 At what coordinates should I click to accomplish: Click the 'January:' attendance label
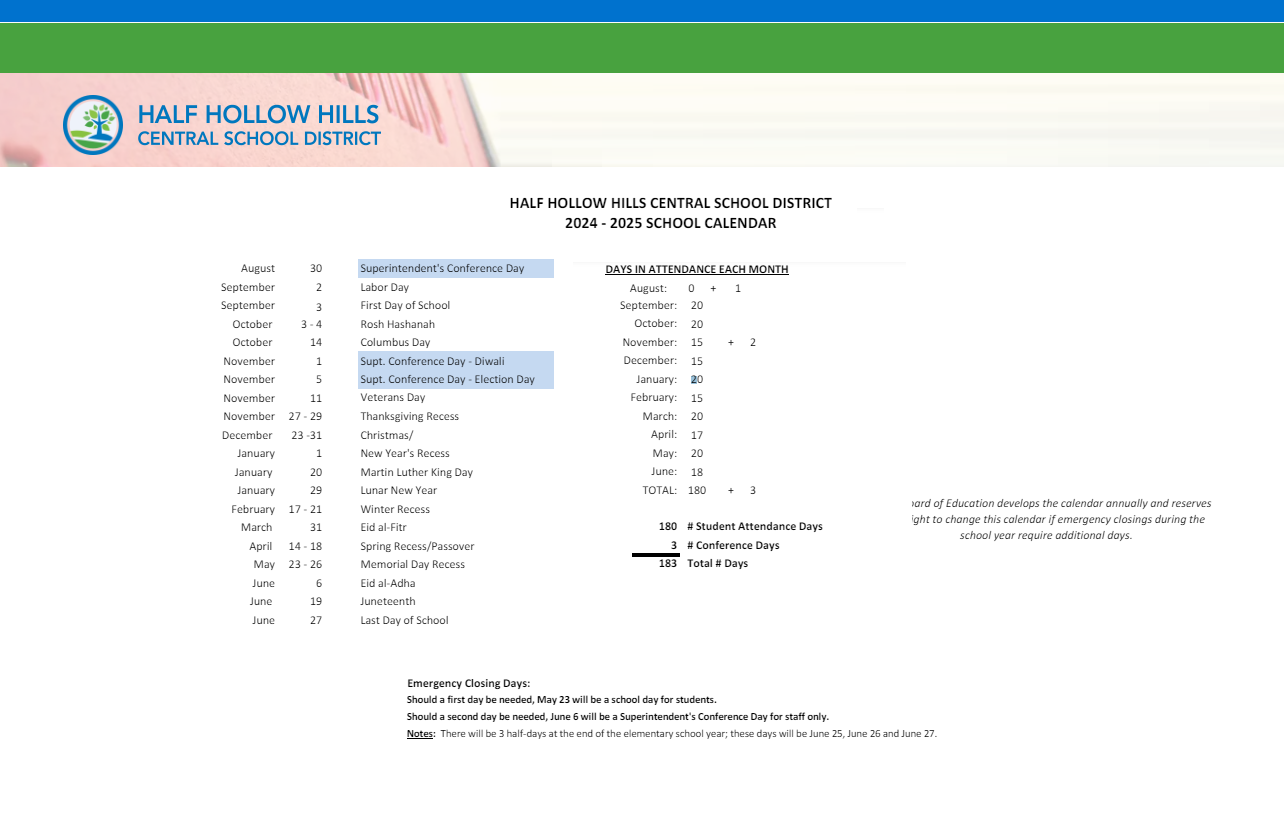(x=656, y=380)
